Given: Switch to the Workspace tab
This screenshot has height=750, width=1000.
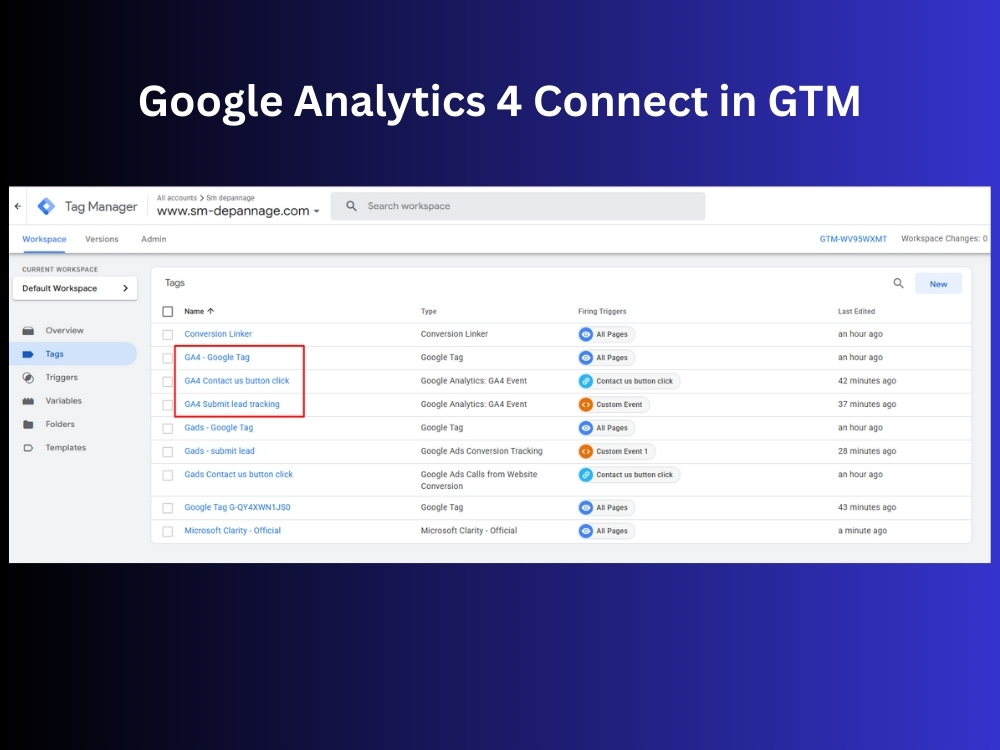Looking at the screenshot, I should [44, 239].
